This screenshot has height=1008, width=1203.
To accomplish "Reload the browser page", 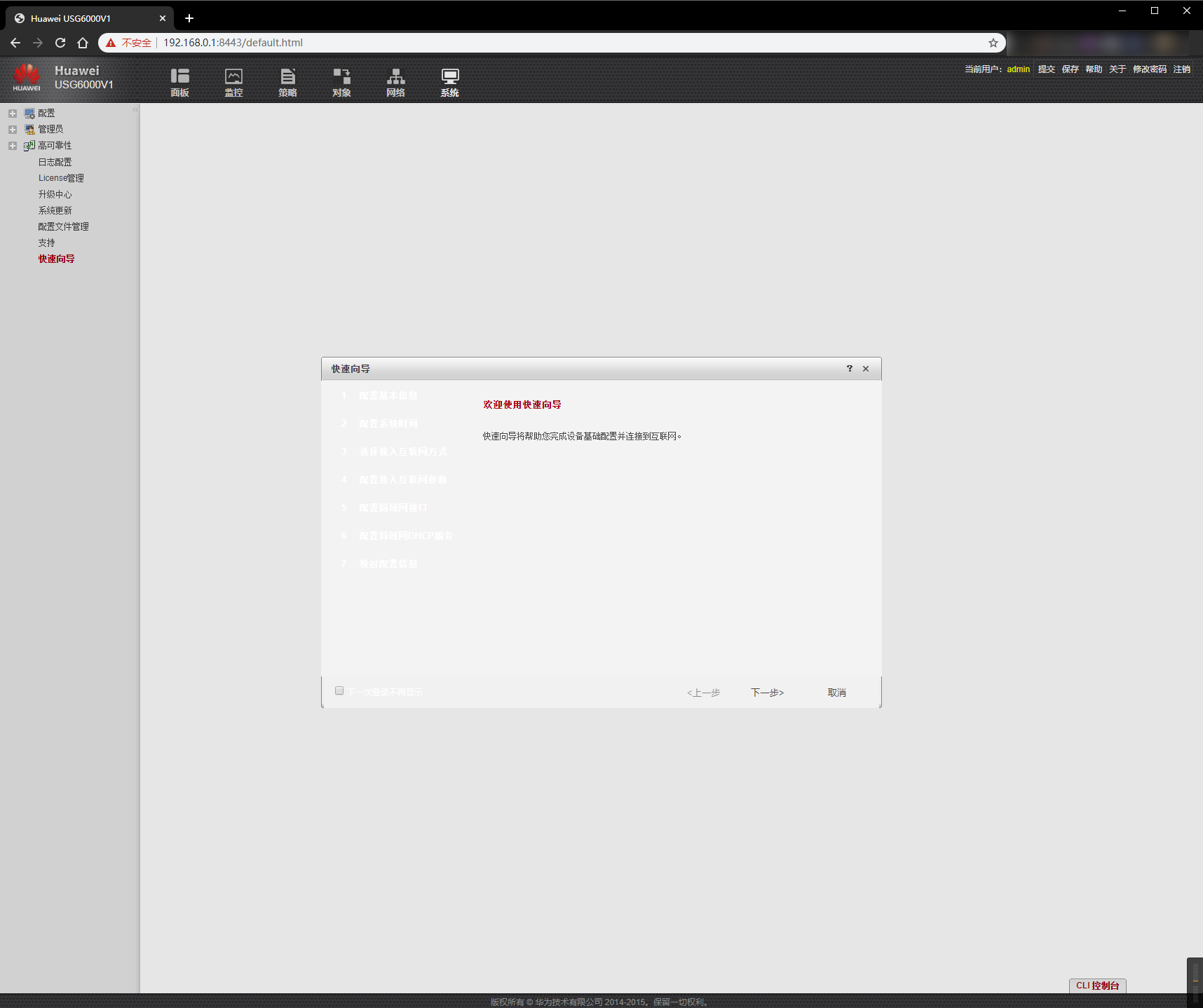I will click(x=60, y=43).
